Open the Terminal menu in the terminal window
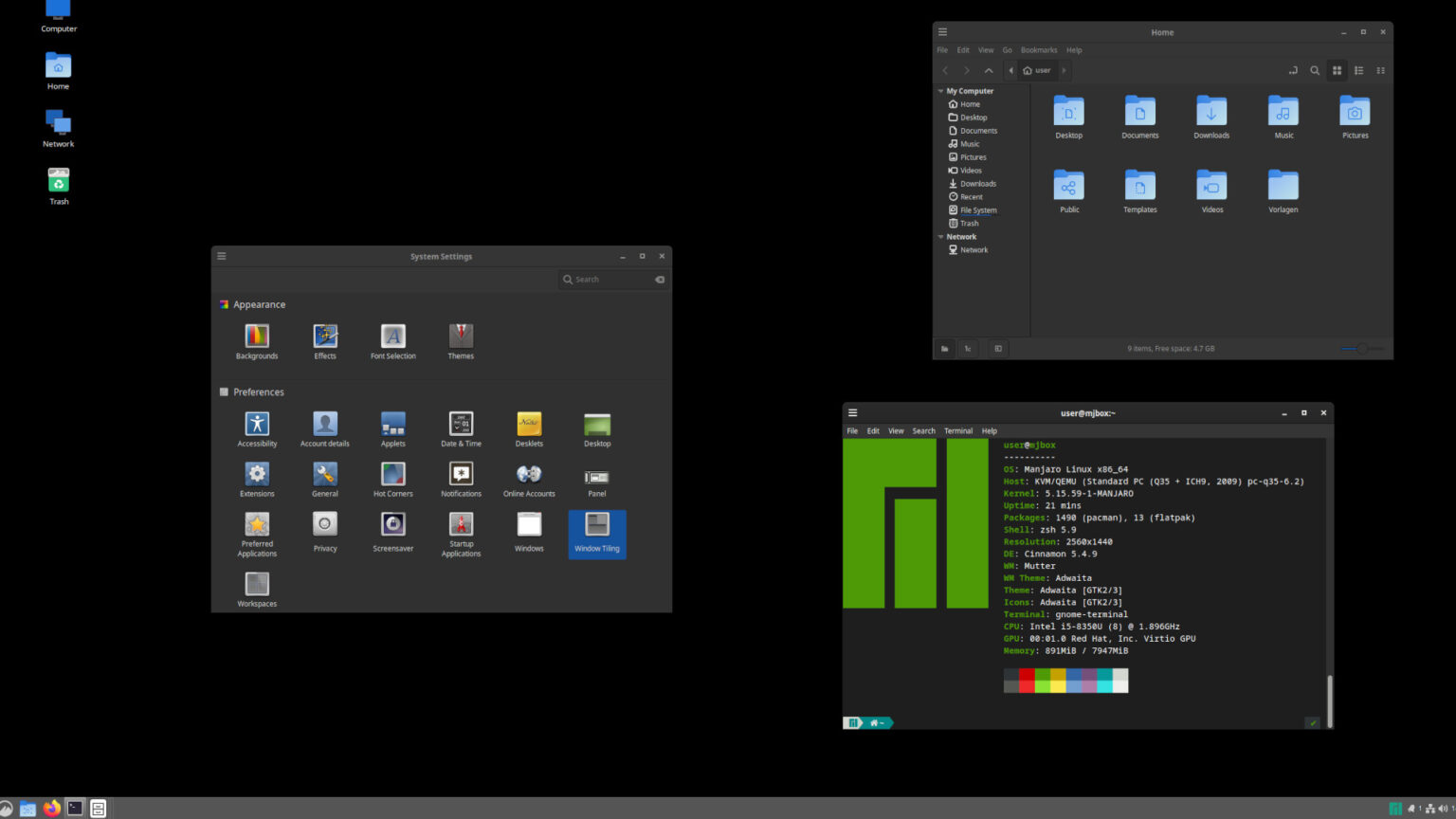Screen dimensions: 1456x819 tap(957, 430)
